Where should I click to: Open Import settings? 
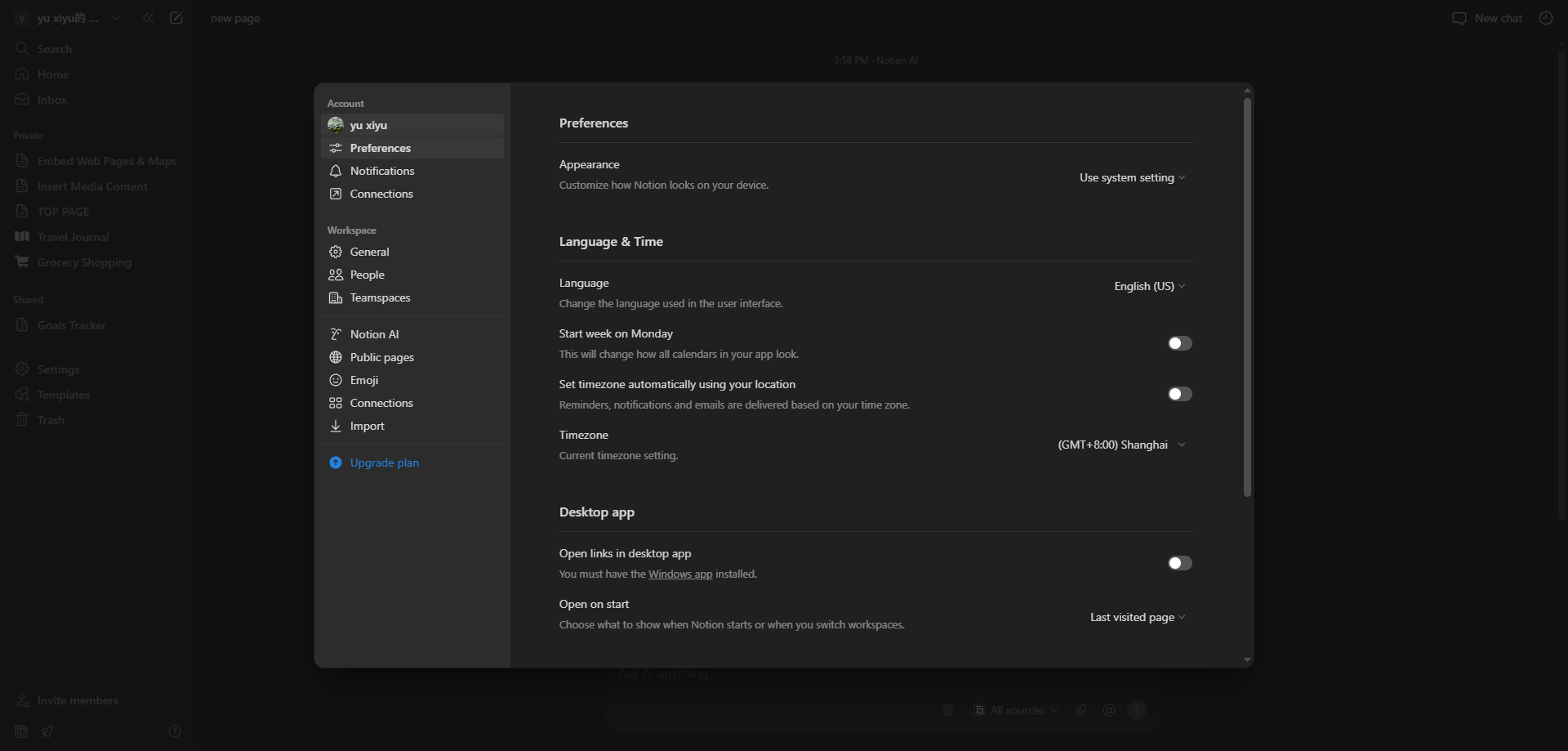coord(412,426)
